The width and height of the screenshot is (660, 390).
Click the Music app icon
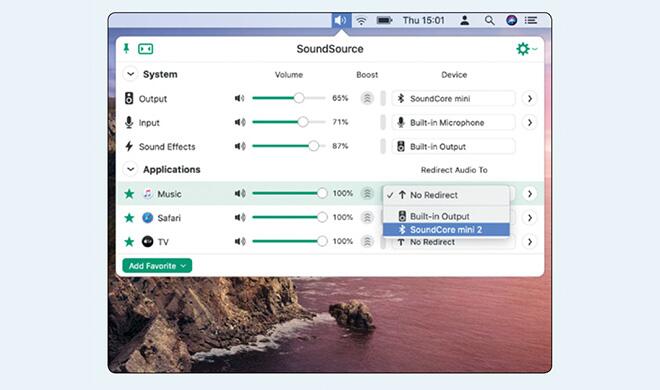pyautogui.click(x=148, y=194)
